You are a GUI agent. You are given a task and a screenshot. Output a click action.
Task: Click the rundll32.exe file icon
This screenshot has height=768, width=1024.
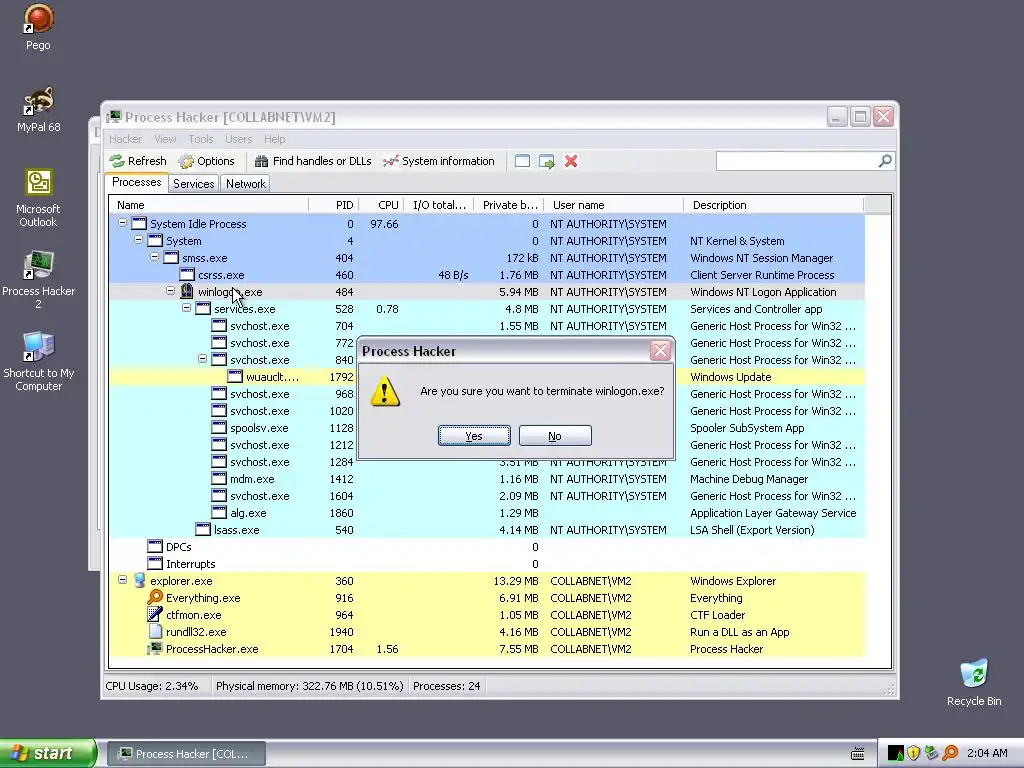155,632
